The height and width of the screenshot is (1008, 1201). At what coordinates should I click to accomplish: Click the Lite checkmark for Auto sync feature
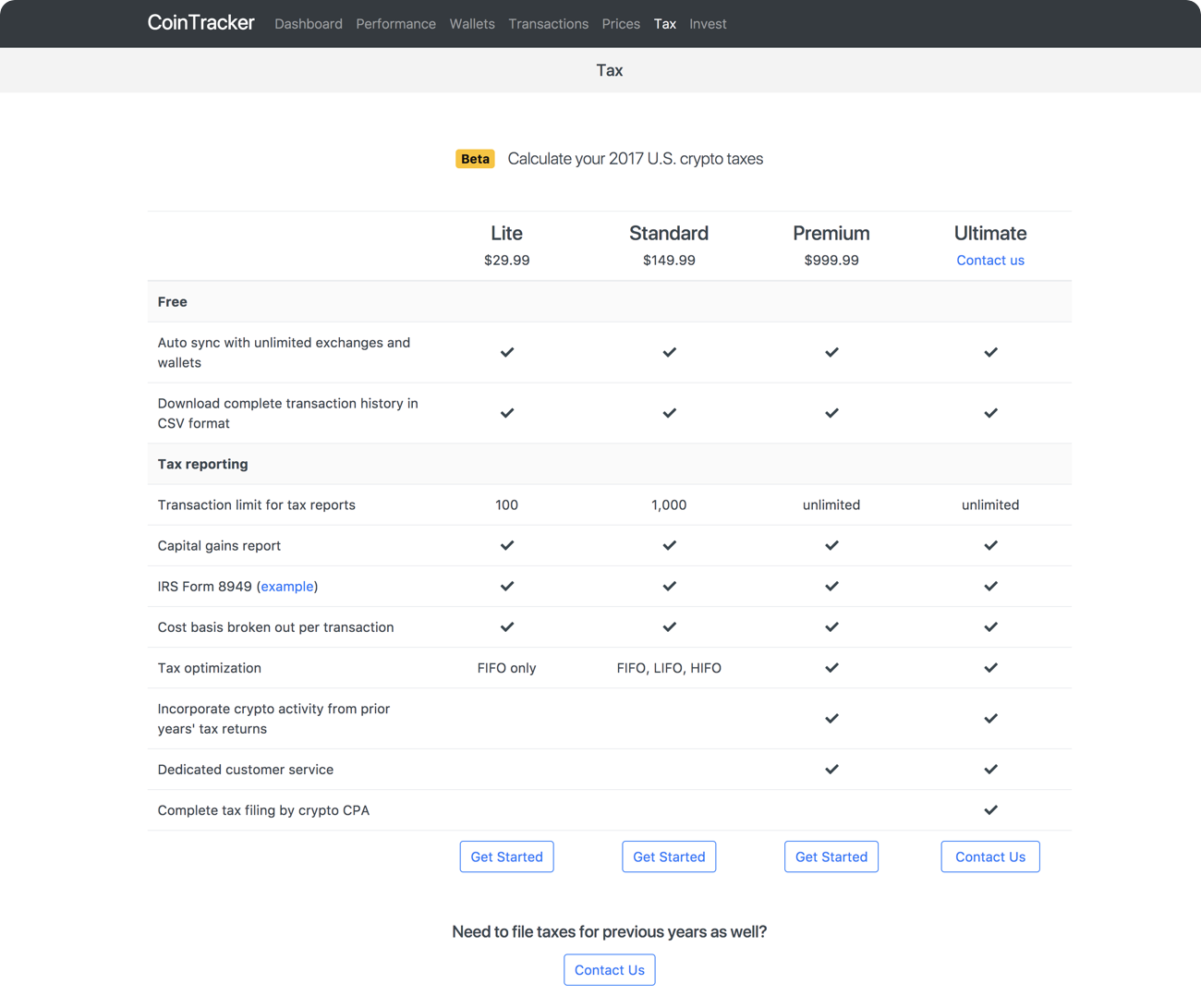click(506, 352)
